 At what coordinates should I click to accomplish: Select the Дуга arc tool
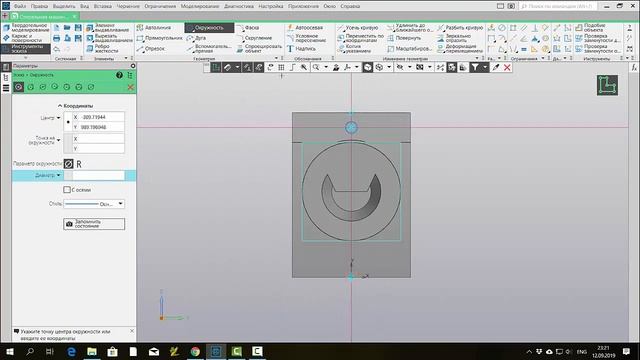196,38
